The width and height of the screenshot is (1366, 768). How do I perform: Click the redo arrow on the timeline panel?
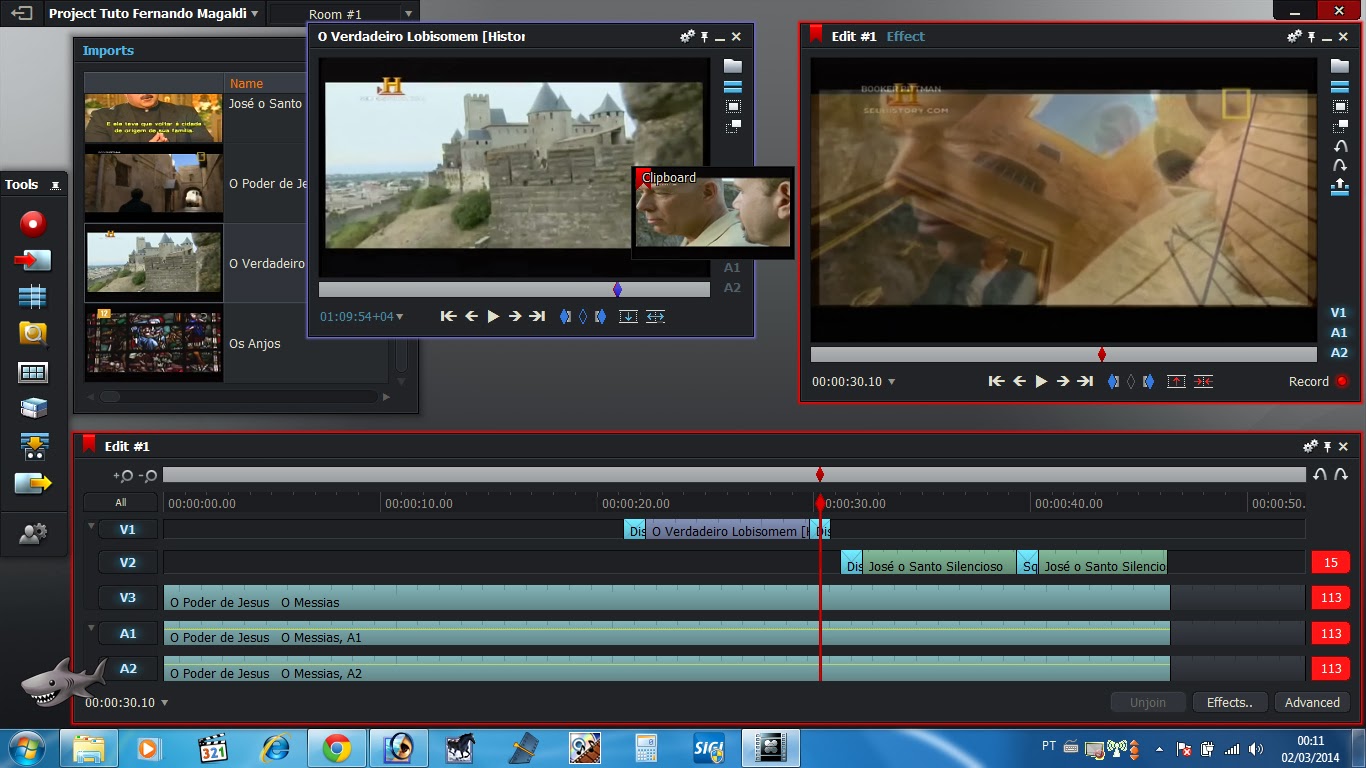point(1341,475)
